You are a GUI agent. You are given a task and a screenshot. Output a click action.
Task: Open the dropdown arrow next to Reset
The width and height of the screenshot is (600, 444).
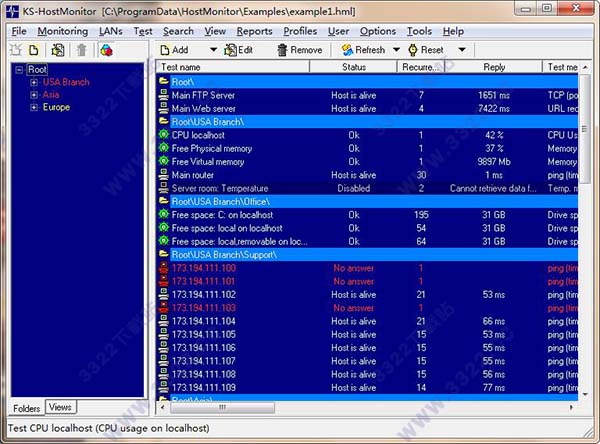(x=462, y=50)
